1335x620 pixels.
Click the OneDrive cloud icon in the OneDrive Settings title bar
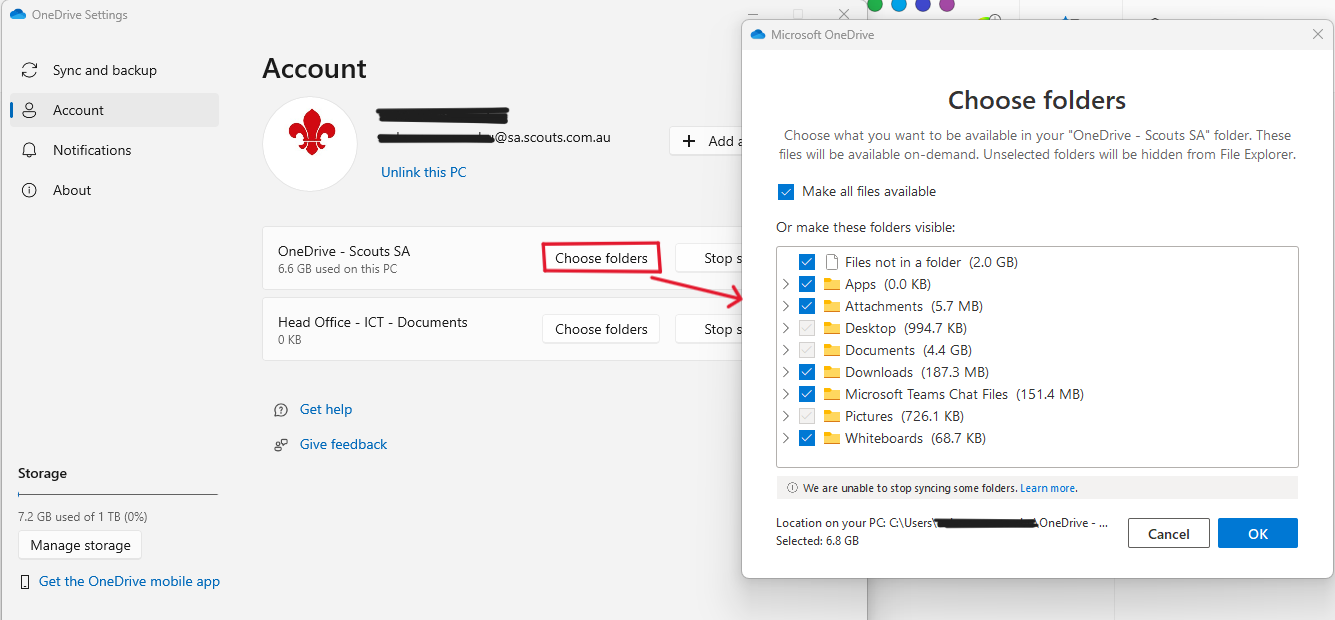coord(18,15)
